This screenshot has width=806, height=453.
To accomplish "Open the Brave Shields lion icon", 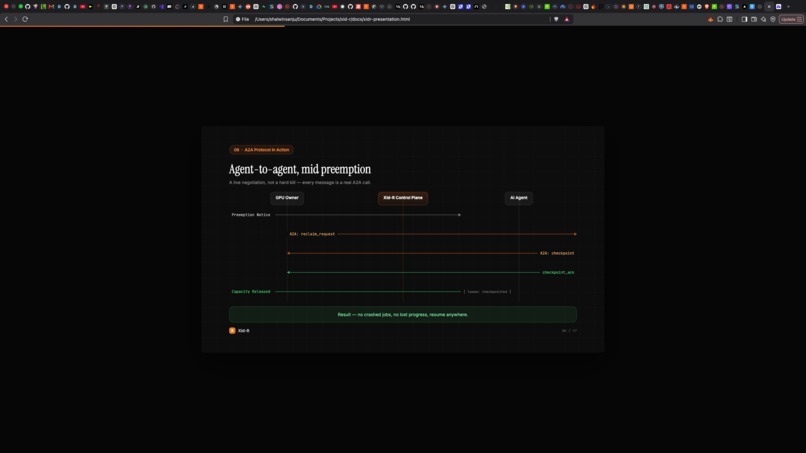I will coord(556,19).
